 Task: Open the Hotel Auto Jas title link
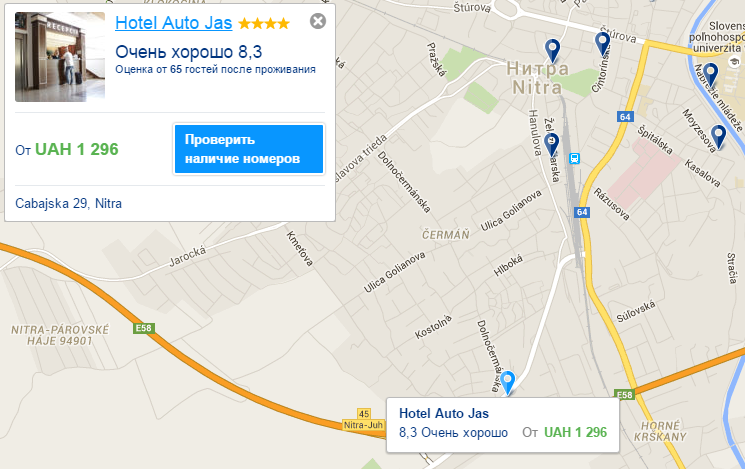[x=173, y=23]
